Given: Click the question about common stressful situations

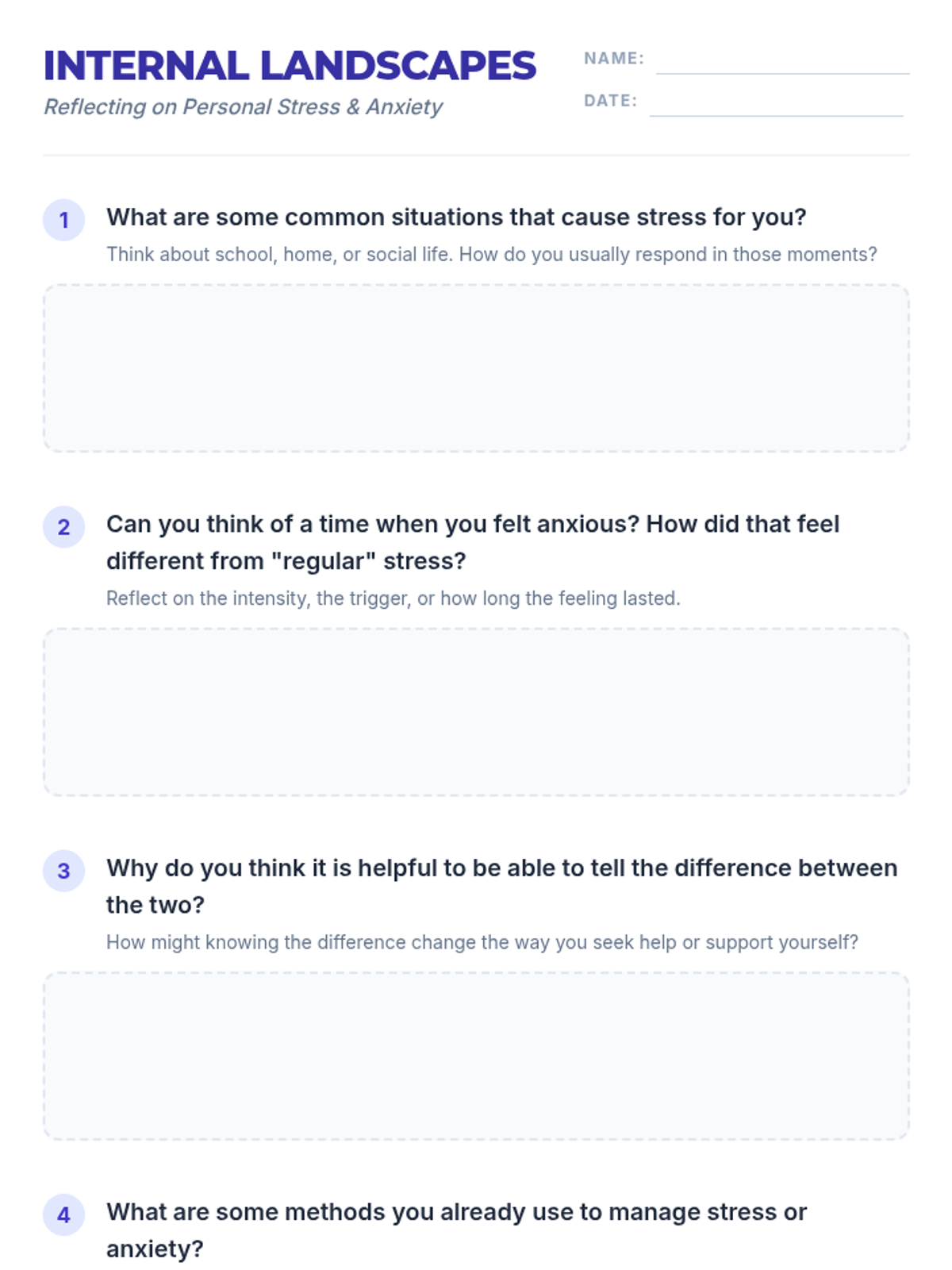Looking at the screenshot, I should click(x=456, y=217).
